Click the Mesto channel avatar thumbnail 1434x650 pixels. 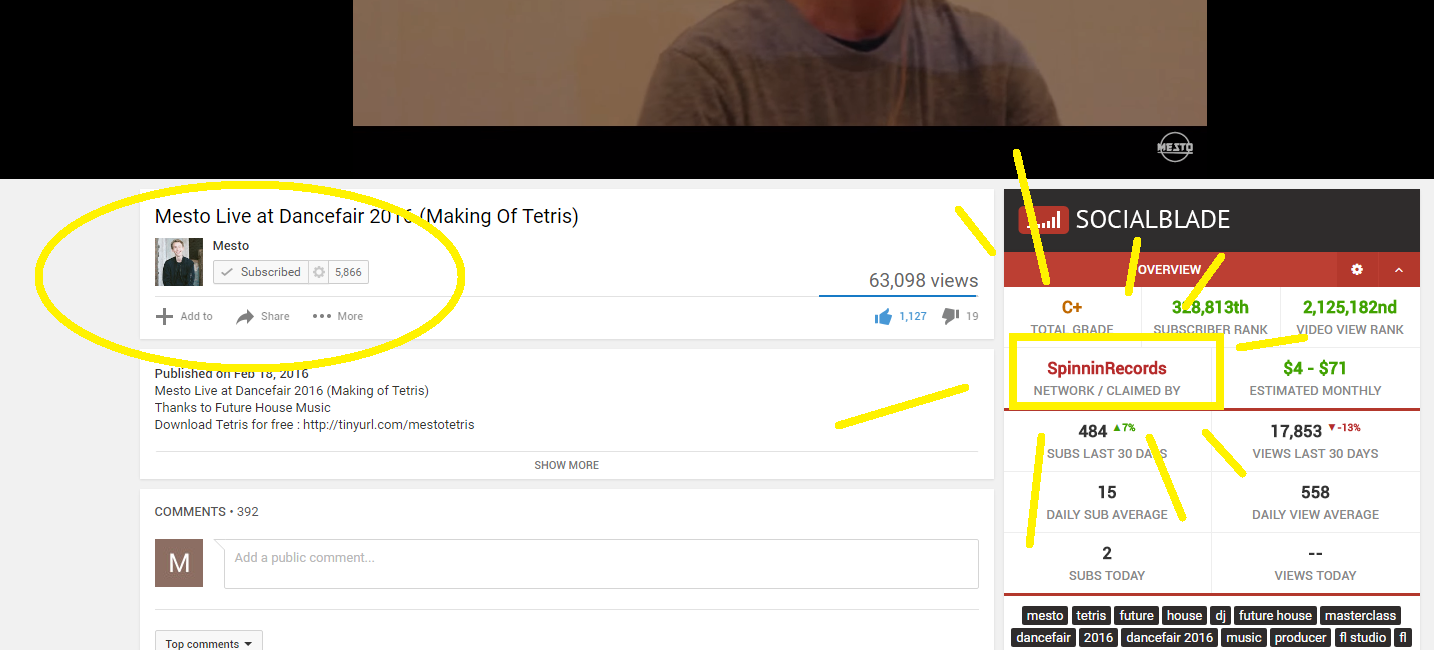click(178, 262)
